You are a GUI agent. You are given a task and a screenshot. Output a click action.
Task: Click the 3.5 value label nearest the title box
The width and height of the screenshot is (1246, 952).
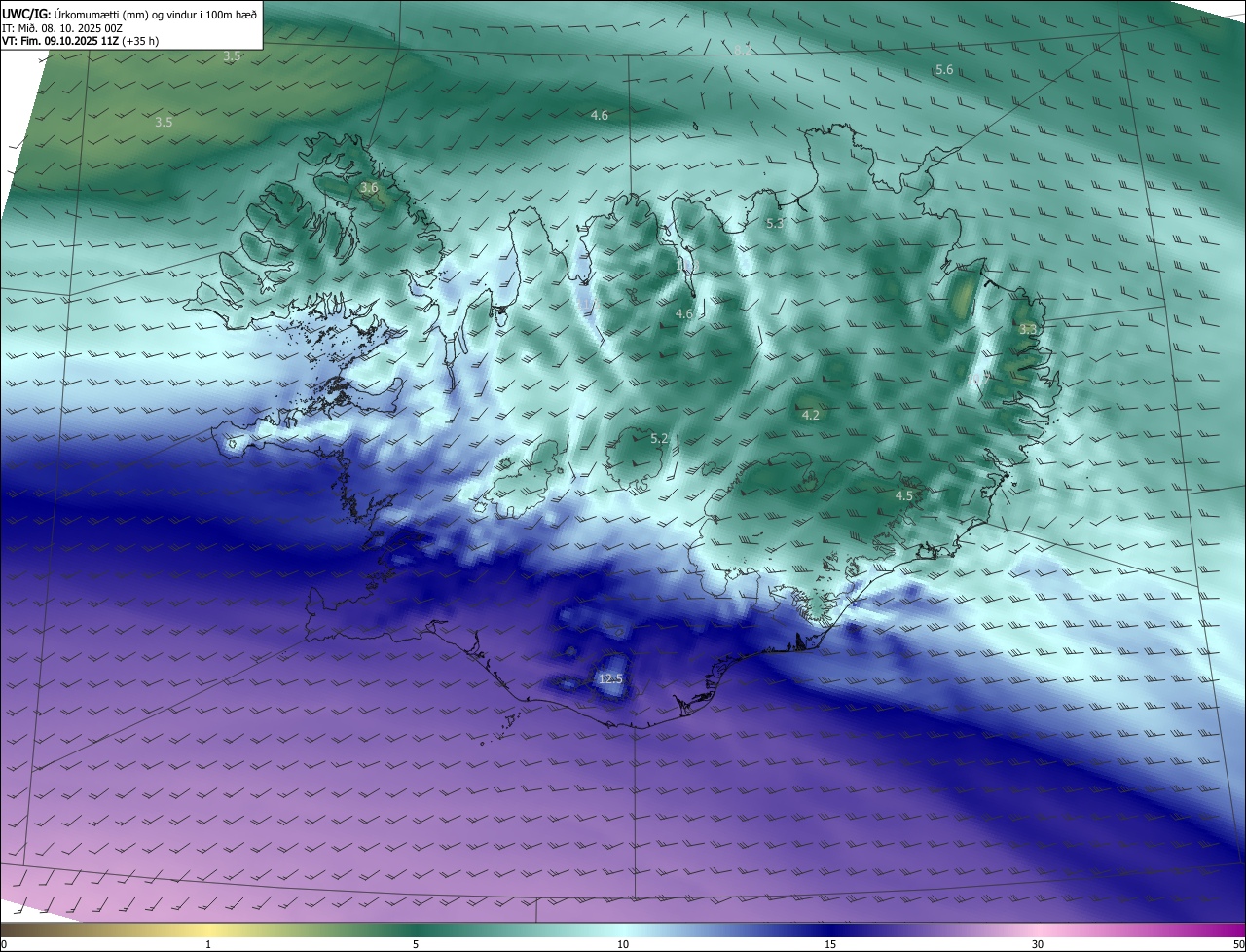point(232,57)
